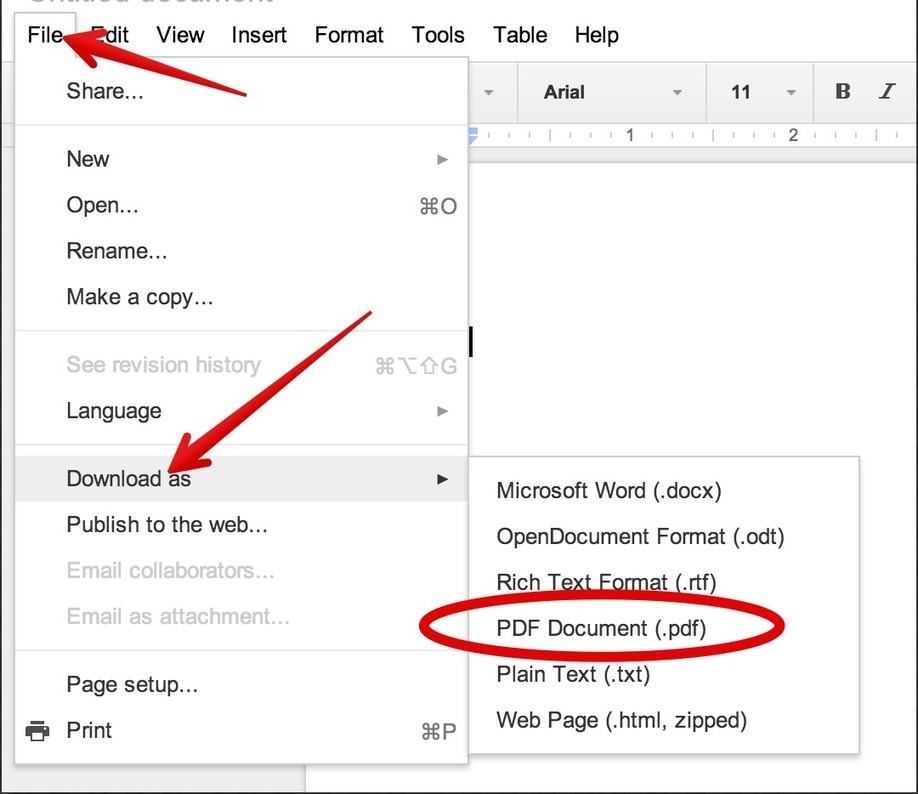Click the printer icon beside Print
The width and height of the screenshot is (918, 794).
35,730
